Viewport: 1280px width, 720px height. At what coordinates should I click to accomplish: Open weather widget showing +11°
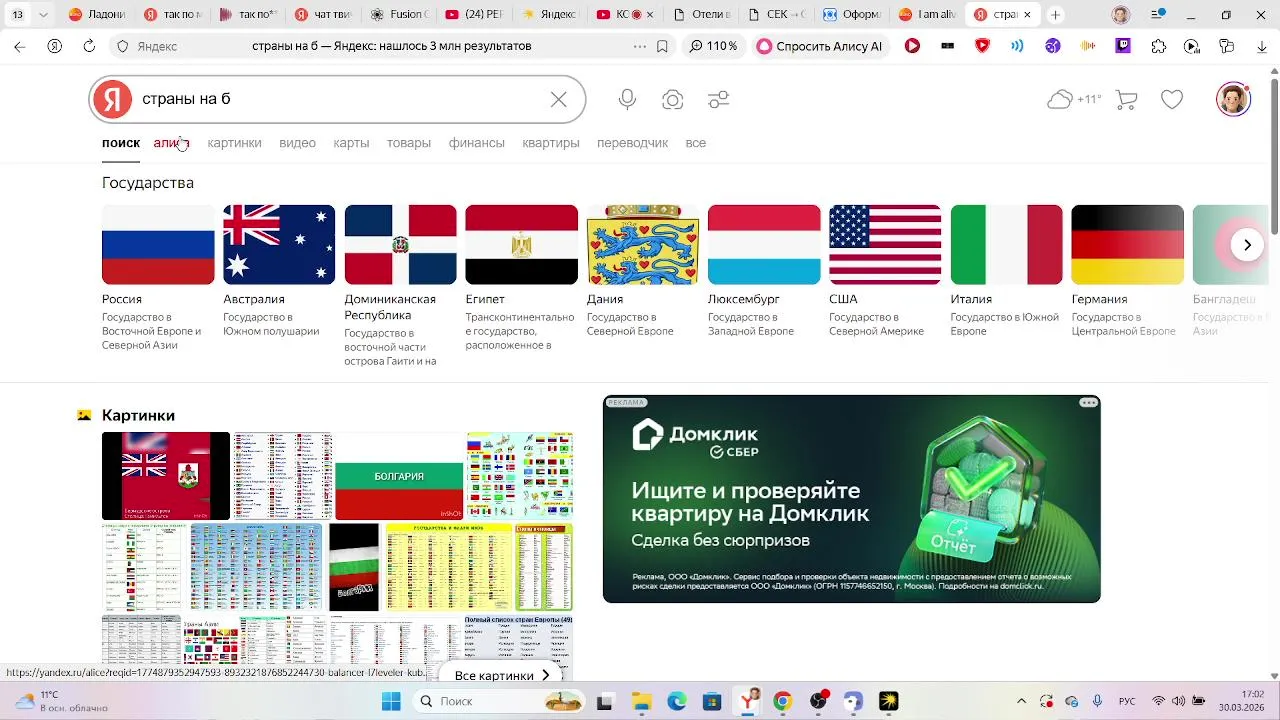coord(1074,99)
